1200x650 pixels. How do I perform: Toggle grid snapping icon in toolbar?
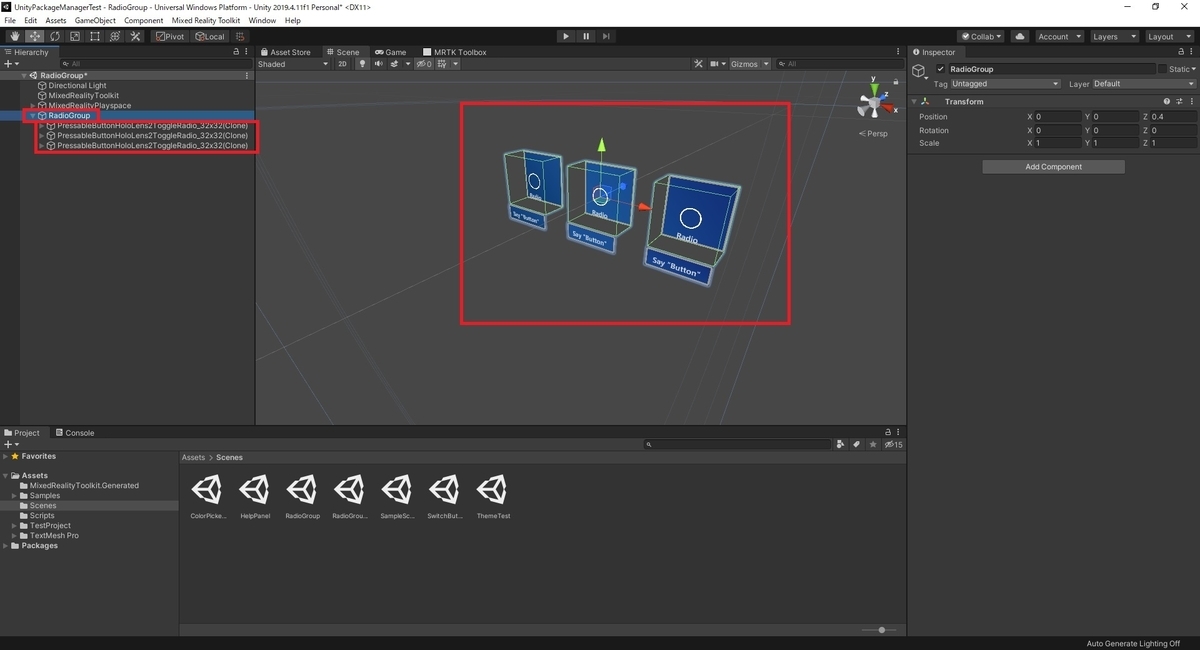click(x=241, y=36)
